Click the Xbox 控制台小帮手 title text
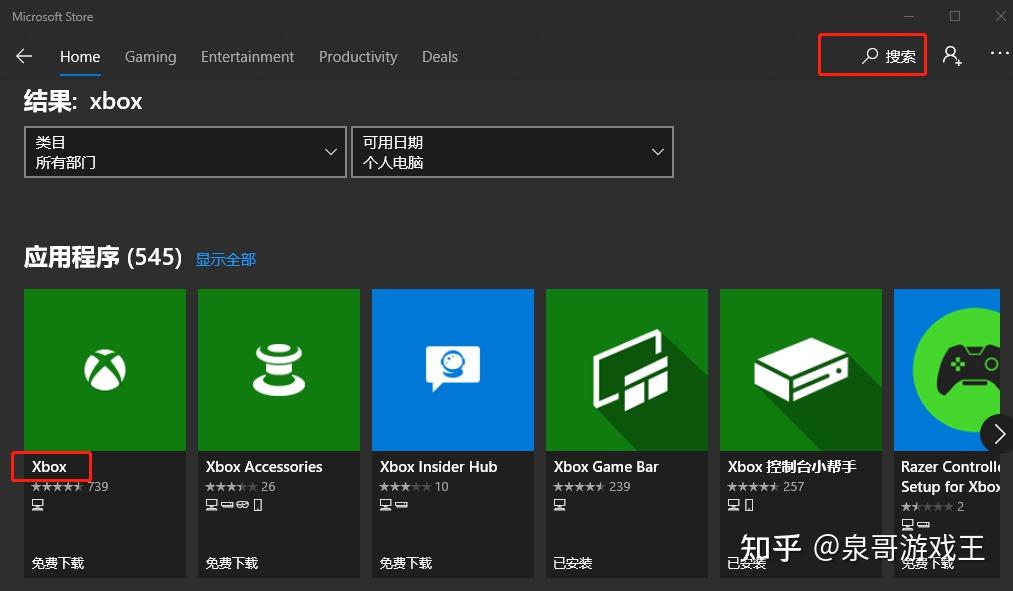Image resolution: width=1013 pixels, height=591 pixels. pyautogui.click(x=792, y=466)
